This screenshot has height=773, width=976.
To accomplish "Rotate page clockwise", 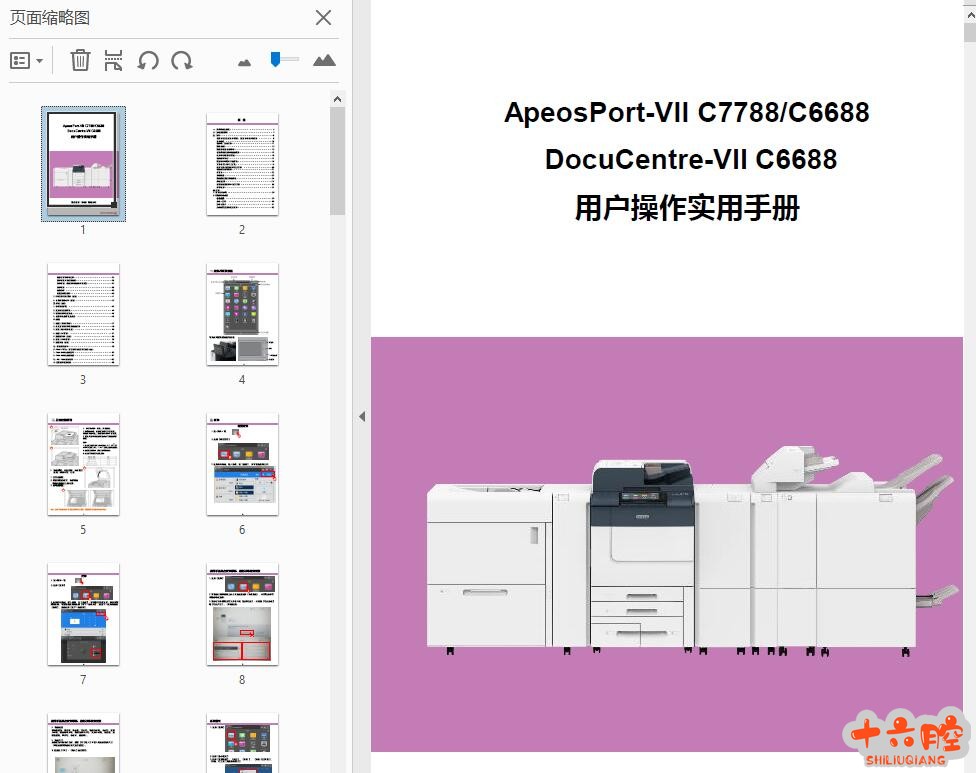I will coord(182,61).
